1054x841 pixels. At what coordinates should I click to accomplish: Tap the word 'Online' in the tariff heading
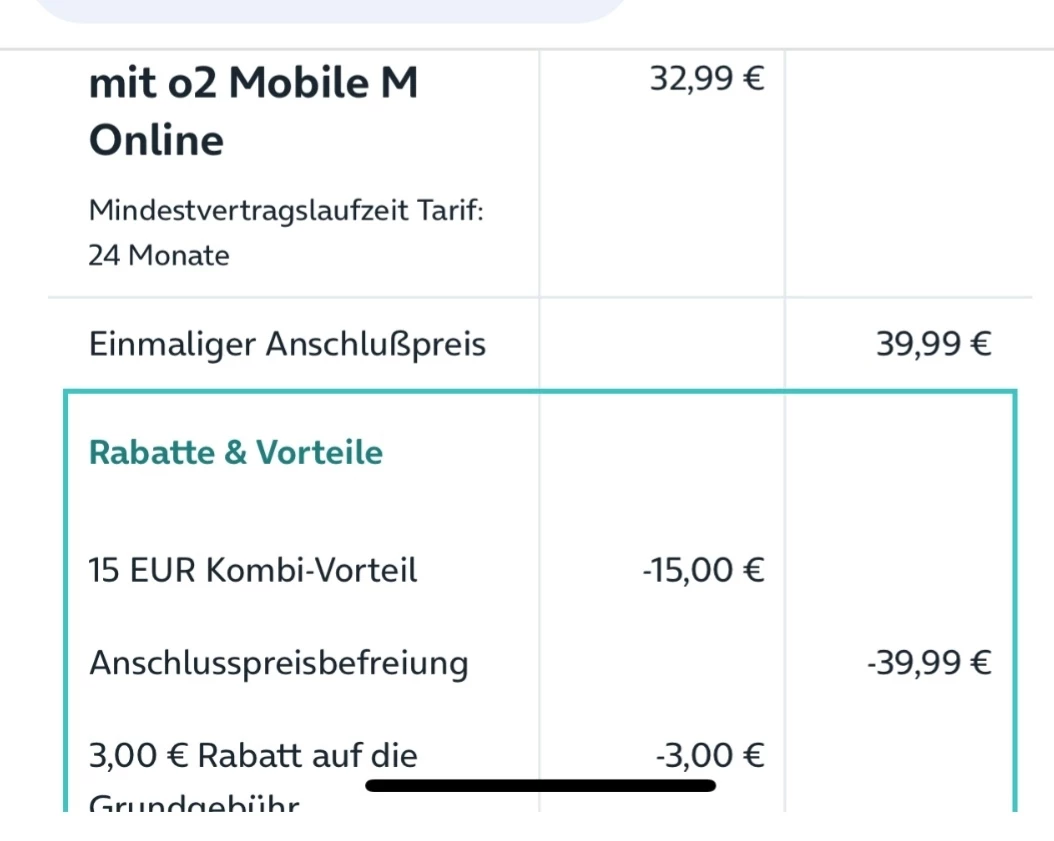(x=156, y=139)
